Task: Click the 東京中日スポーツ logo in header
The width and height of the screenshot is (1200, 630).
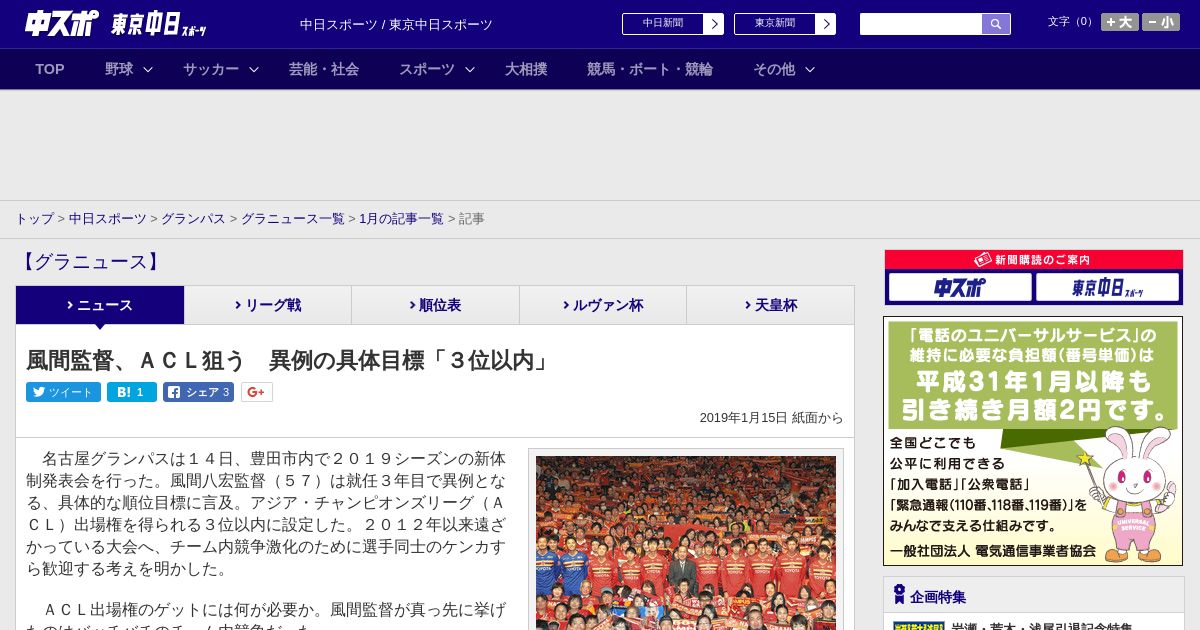Action: tap(159, 25)
